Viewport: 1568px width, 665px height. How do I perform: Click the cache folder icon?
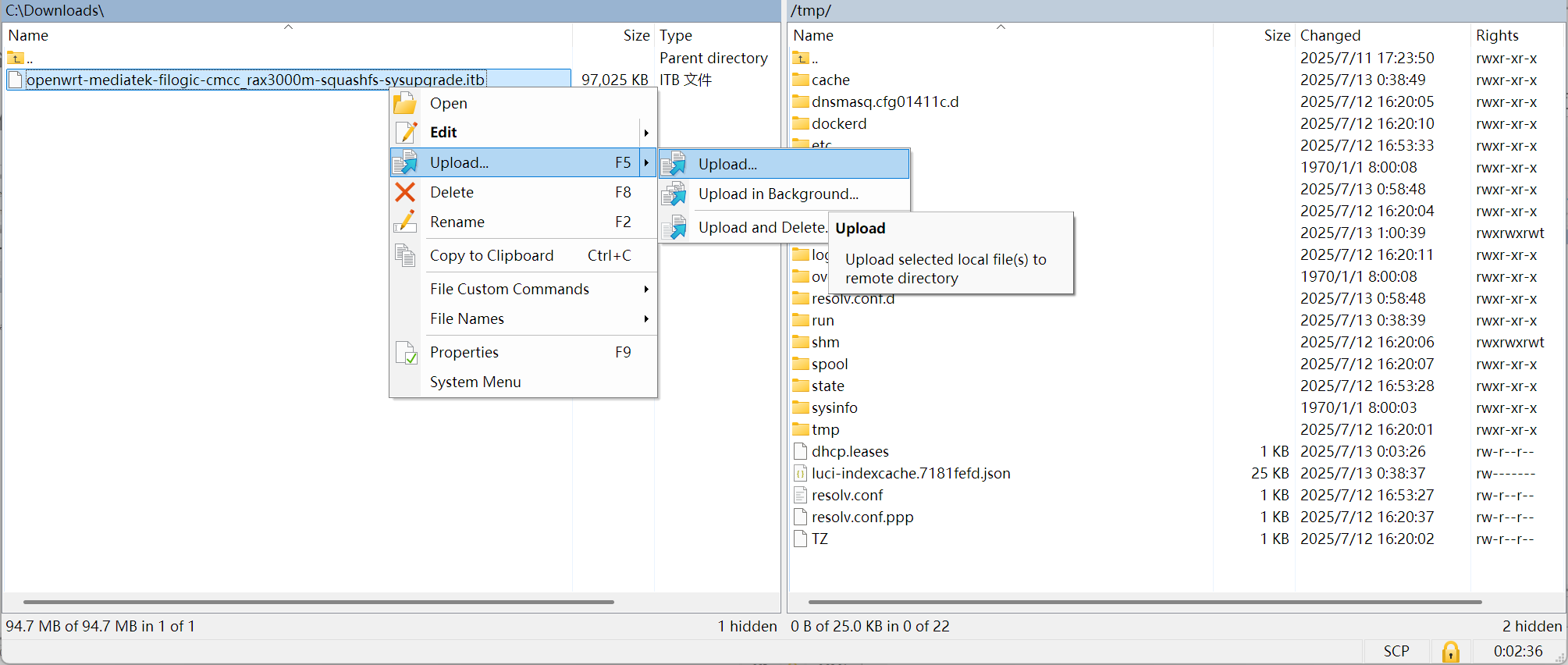click(801, 80)
